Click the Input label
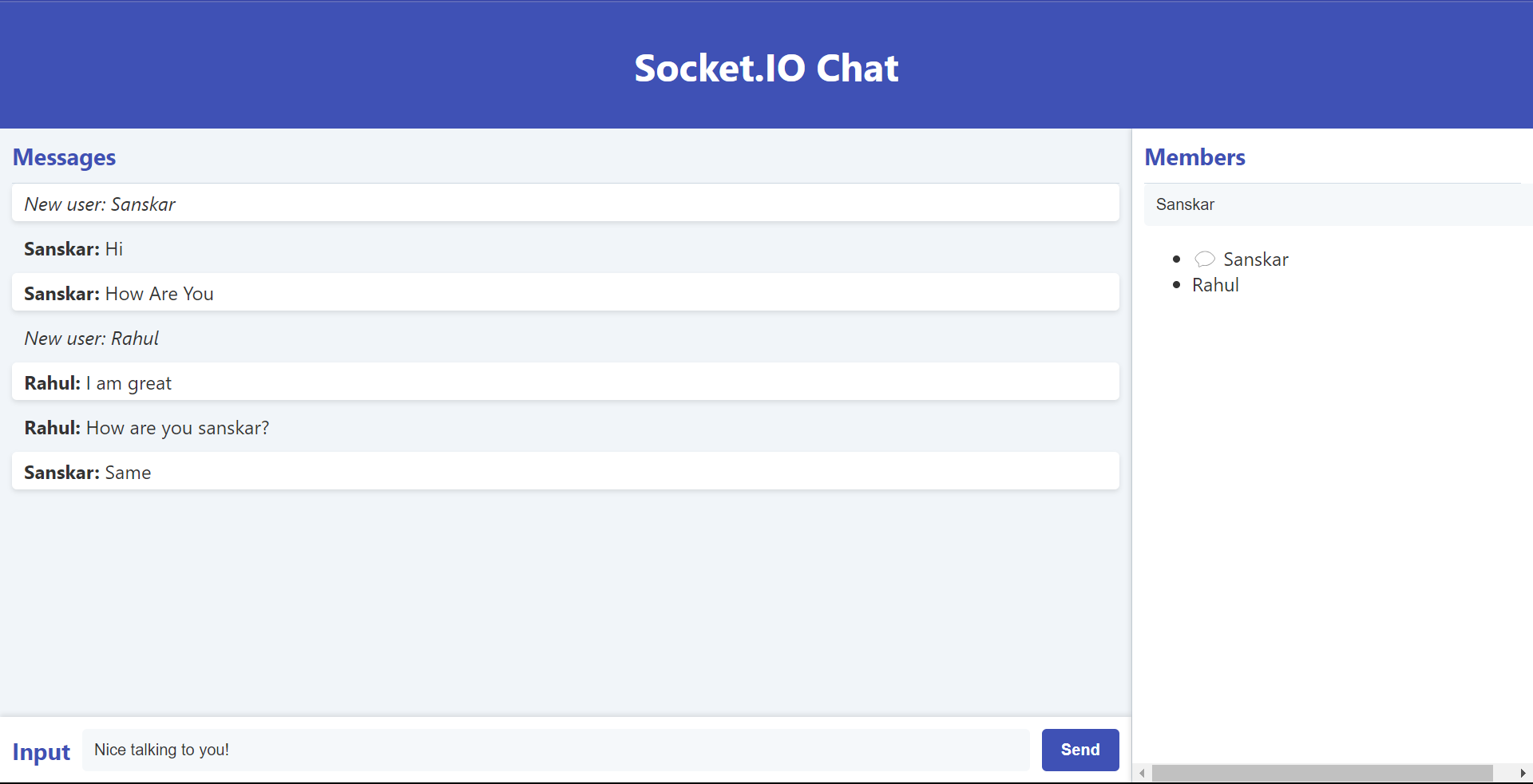The height and width of the screenshot is (784, 1533). pyautogui.click(x=40, y=751)
